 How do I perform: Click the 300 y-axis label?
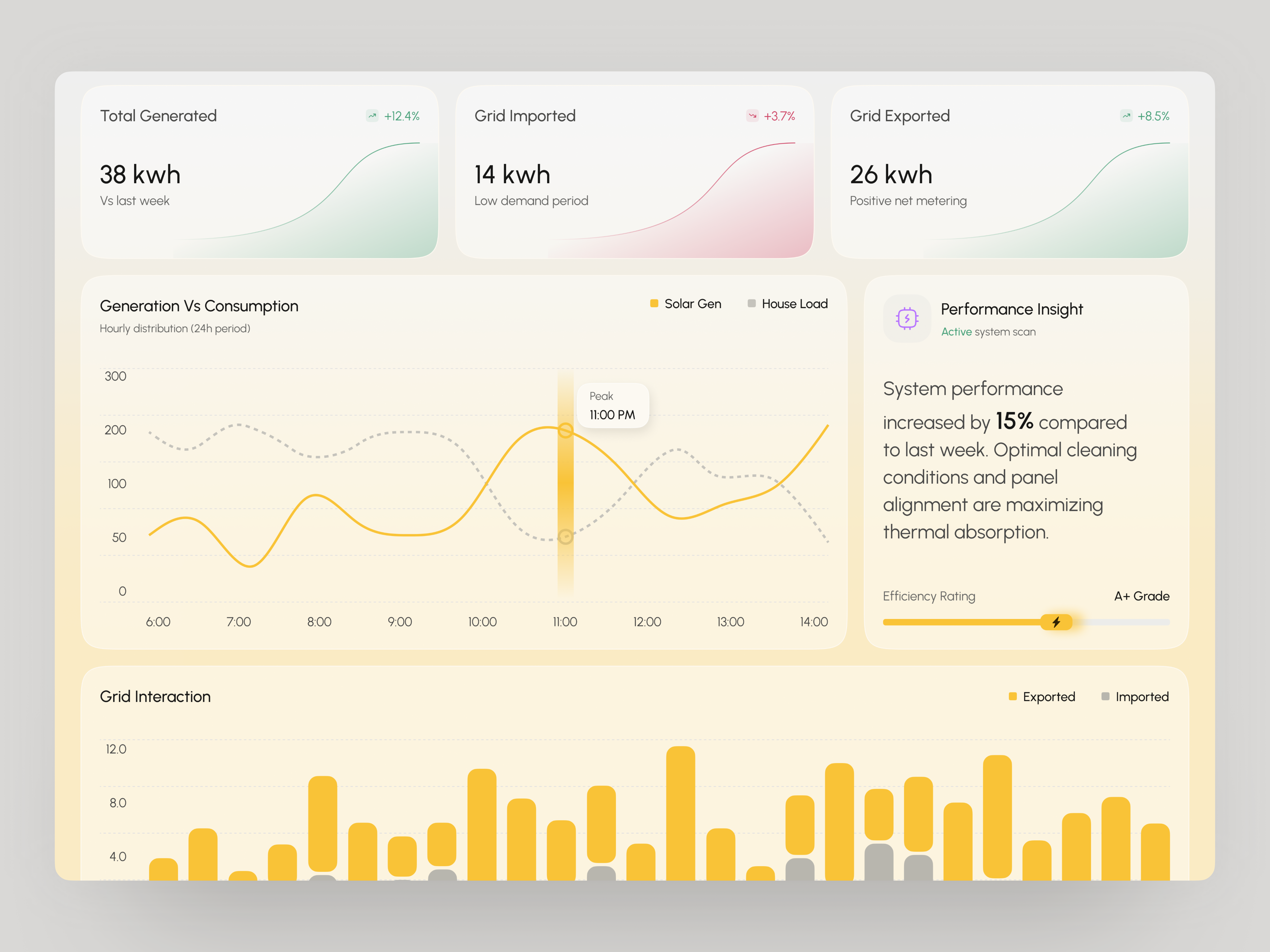tap(115, 376)
